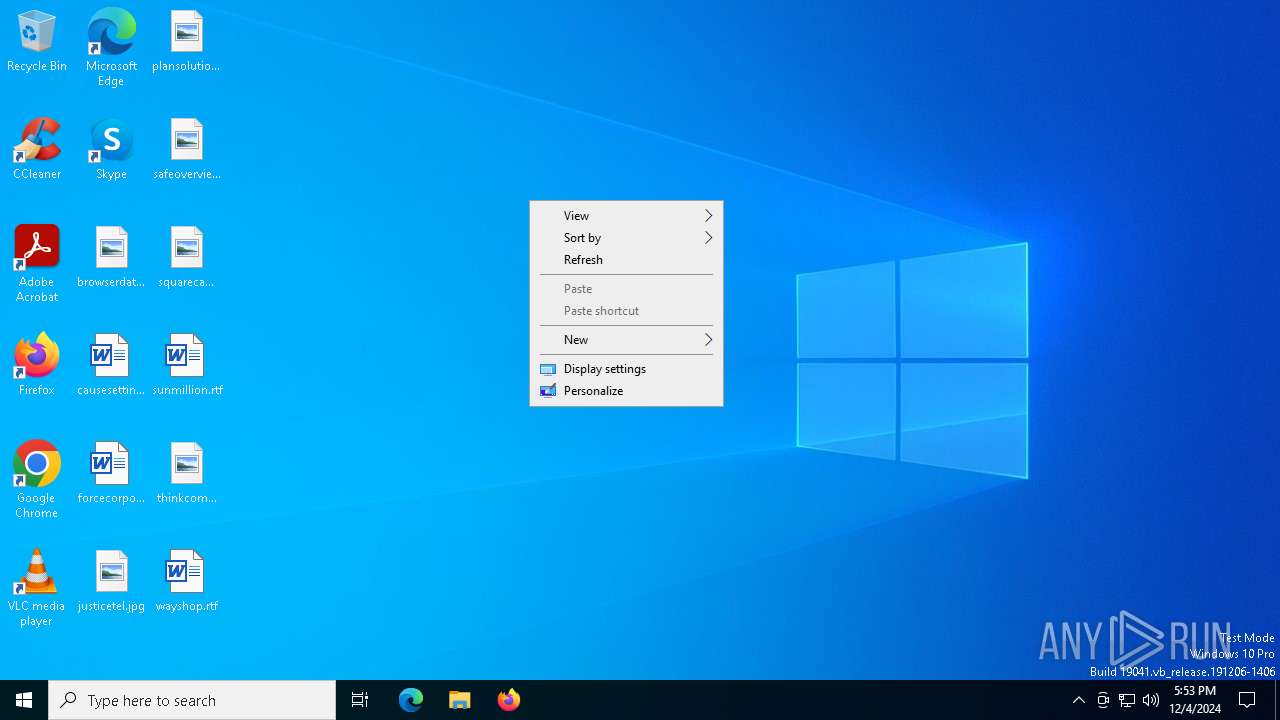Select the browserdat... image file

[x=111, y=258]
